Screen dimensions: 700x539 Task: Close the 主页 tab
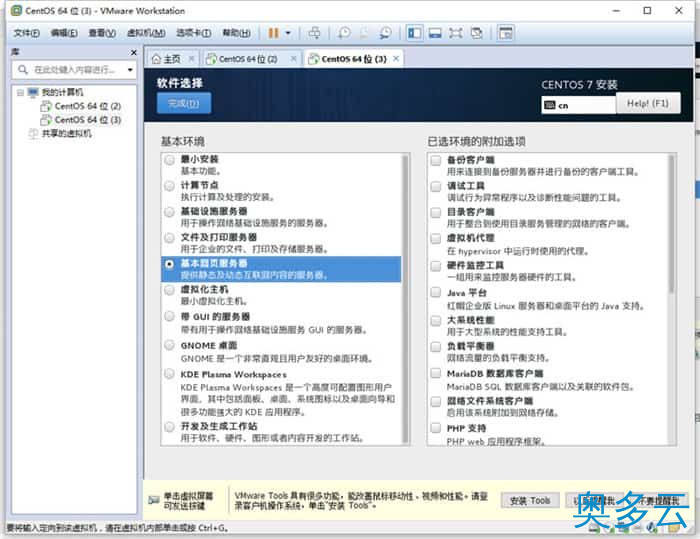point(192,58)
